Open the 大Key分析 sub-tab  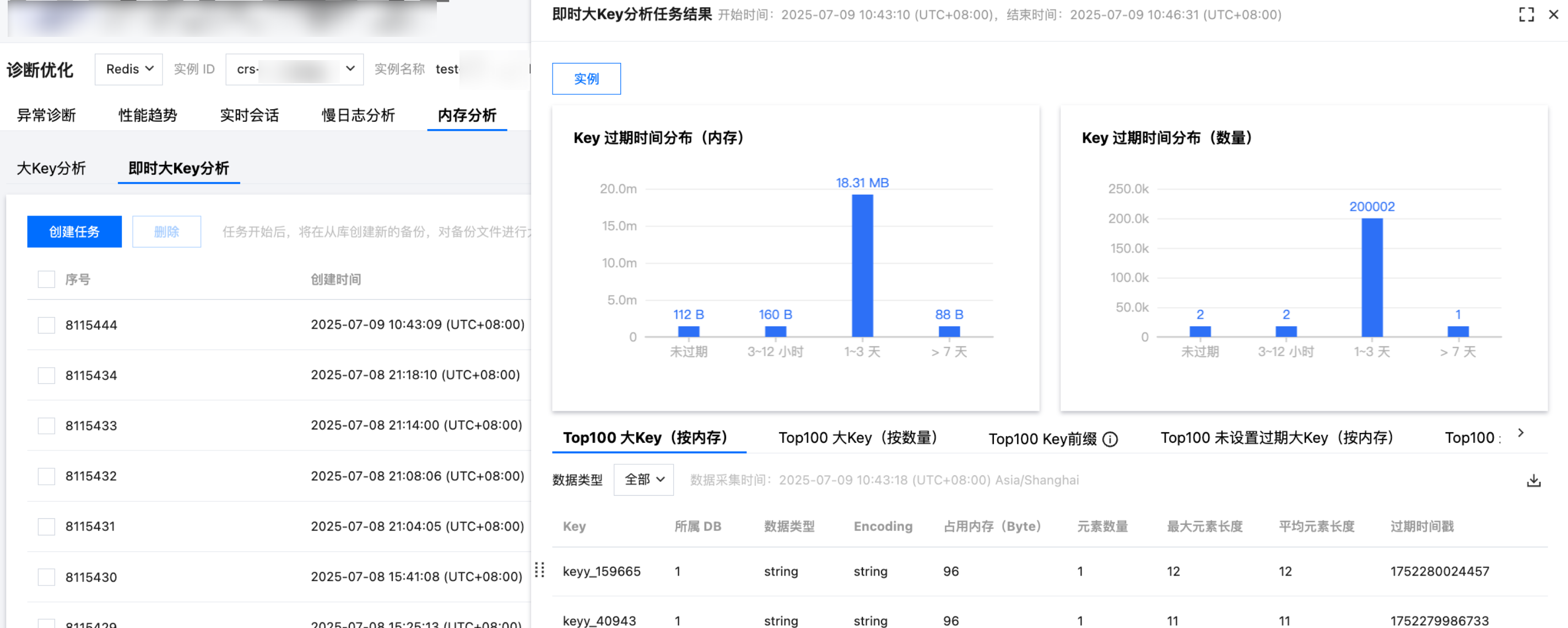[51, 168]
